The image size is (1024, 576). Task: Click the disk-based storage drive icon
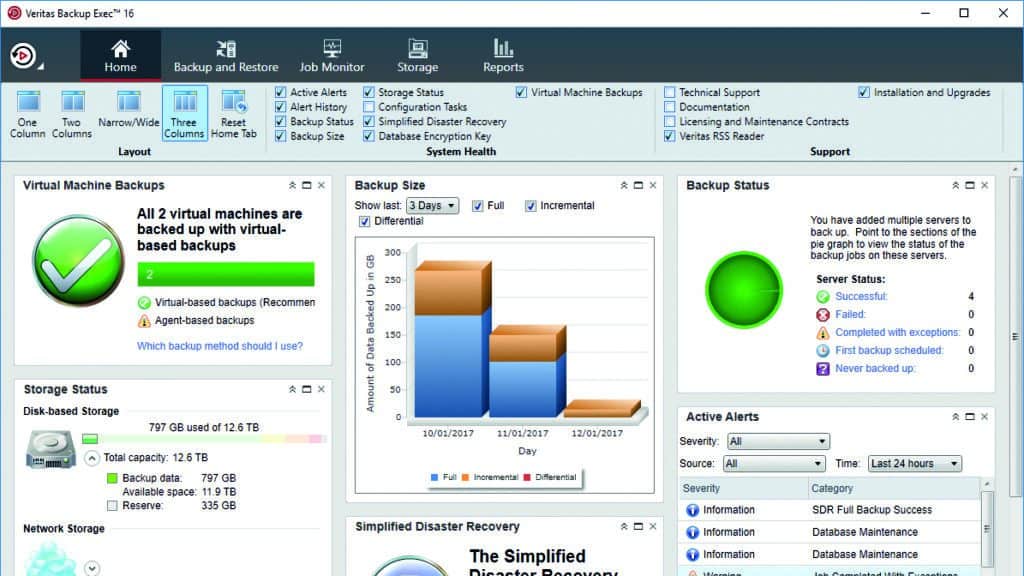pos(51,449)
